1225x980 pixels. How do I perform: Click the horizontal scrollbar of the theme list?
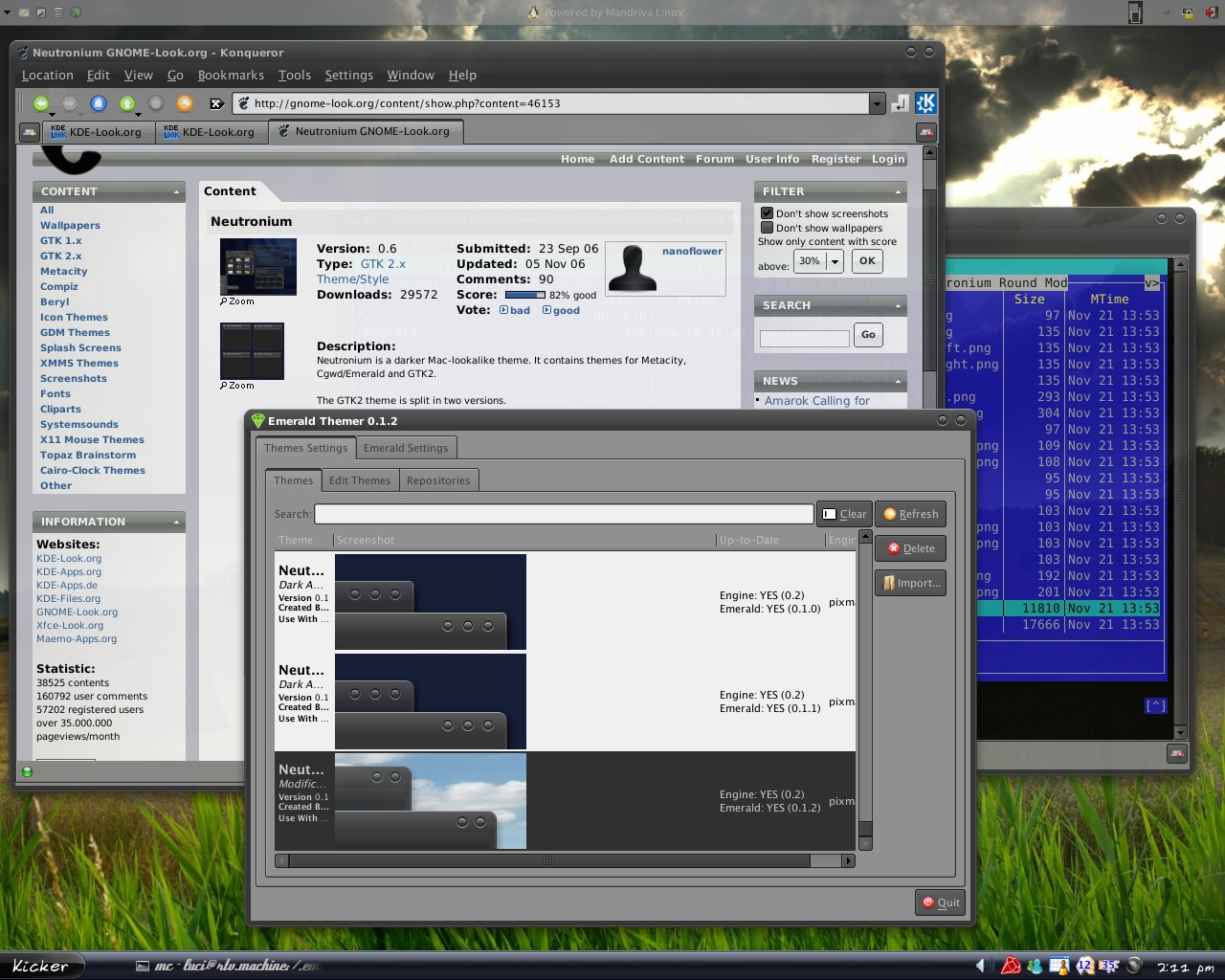point(565,860)
